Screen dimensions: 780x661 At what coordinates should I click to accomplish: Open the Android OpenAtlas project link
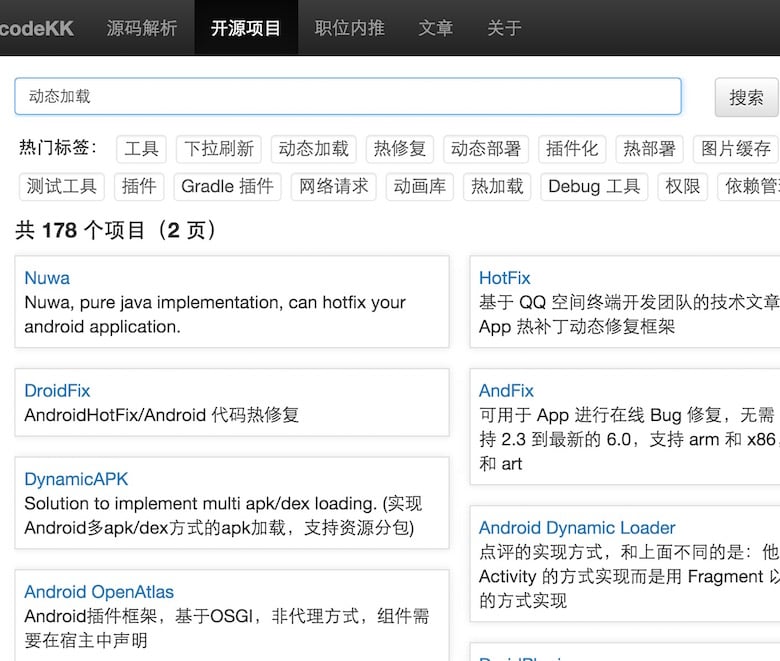pyautogui.click(x=99, y=592)
